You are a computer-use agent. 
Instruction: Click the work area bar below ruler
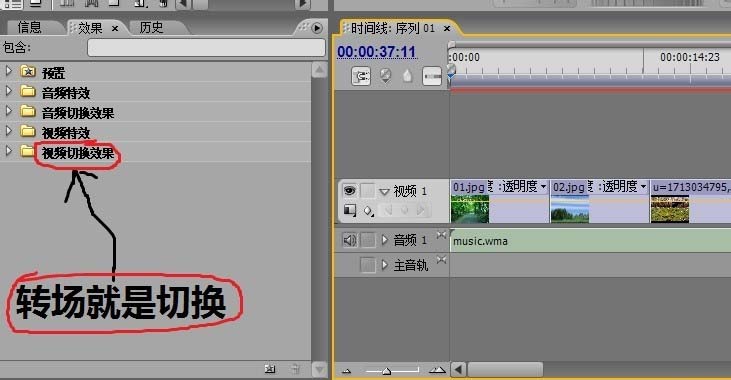[x=590, y=81]
